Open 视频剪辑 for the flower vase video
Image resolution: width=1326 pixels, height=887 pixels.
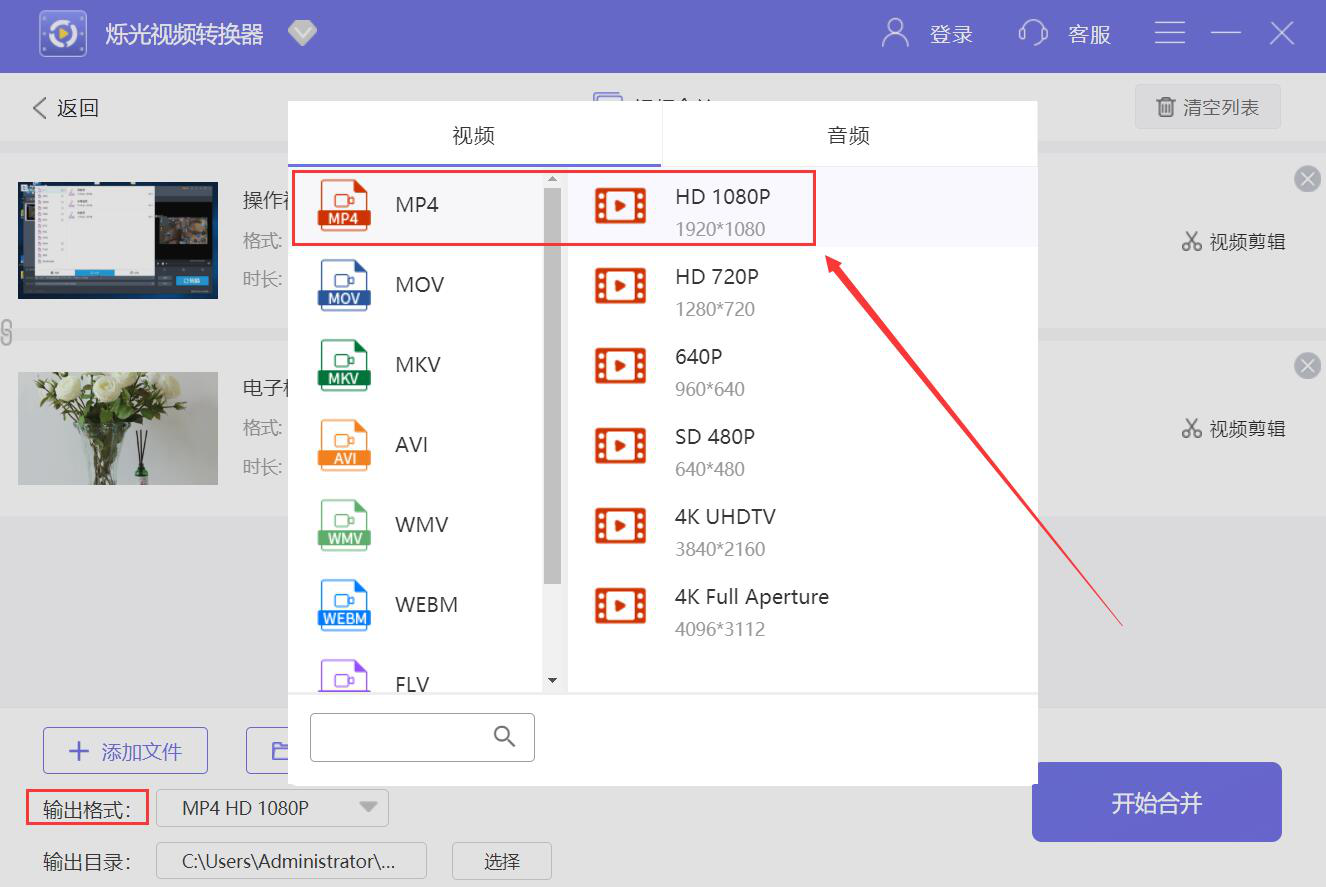[x=1233, y=429]
